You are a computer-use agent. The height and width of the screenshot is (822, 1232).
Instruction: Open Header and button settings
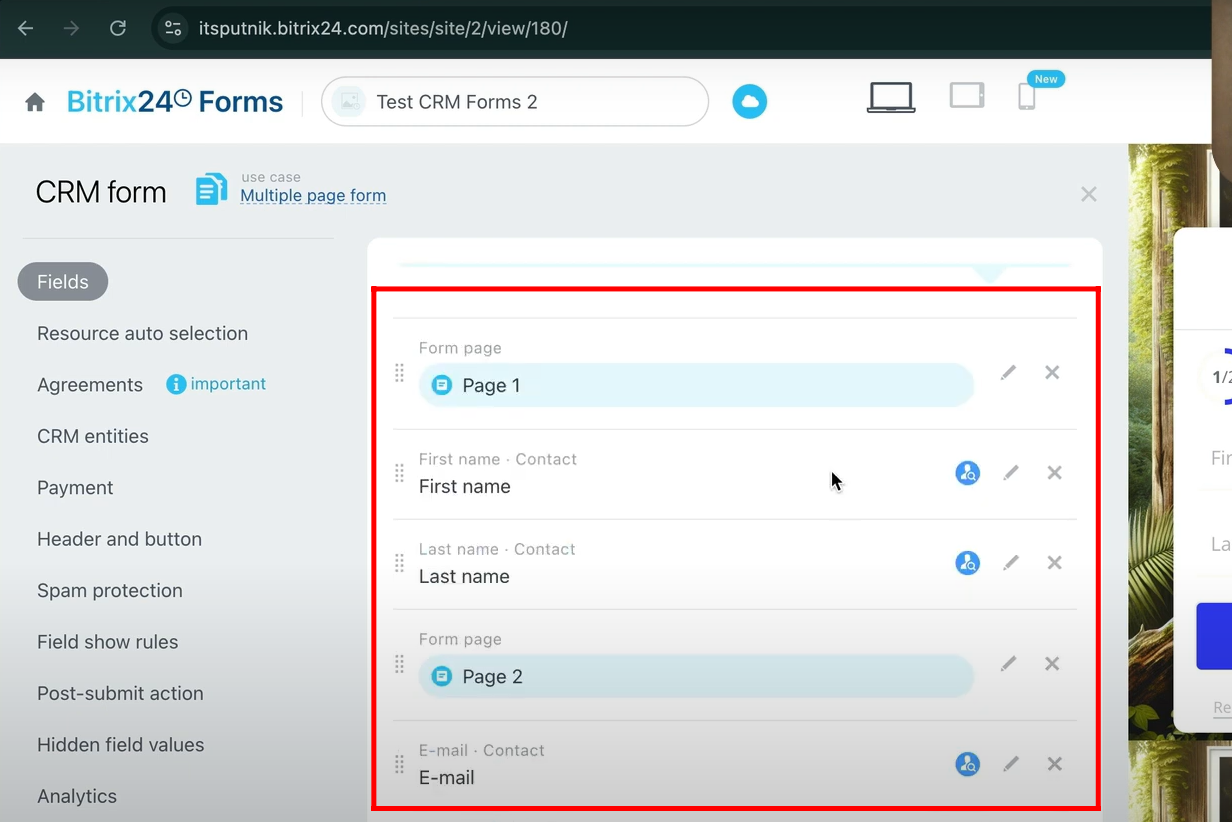119,539
